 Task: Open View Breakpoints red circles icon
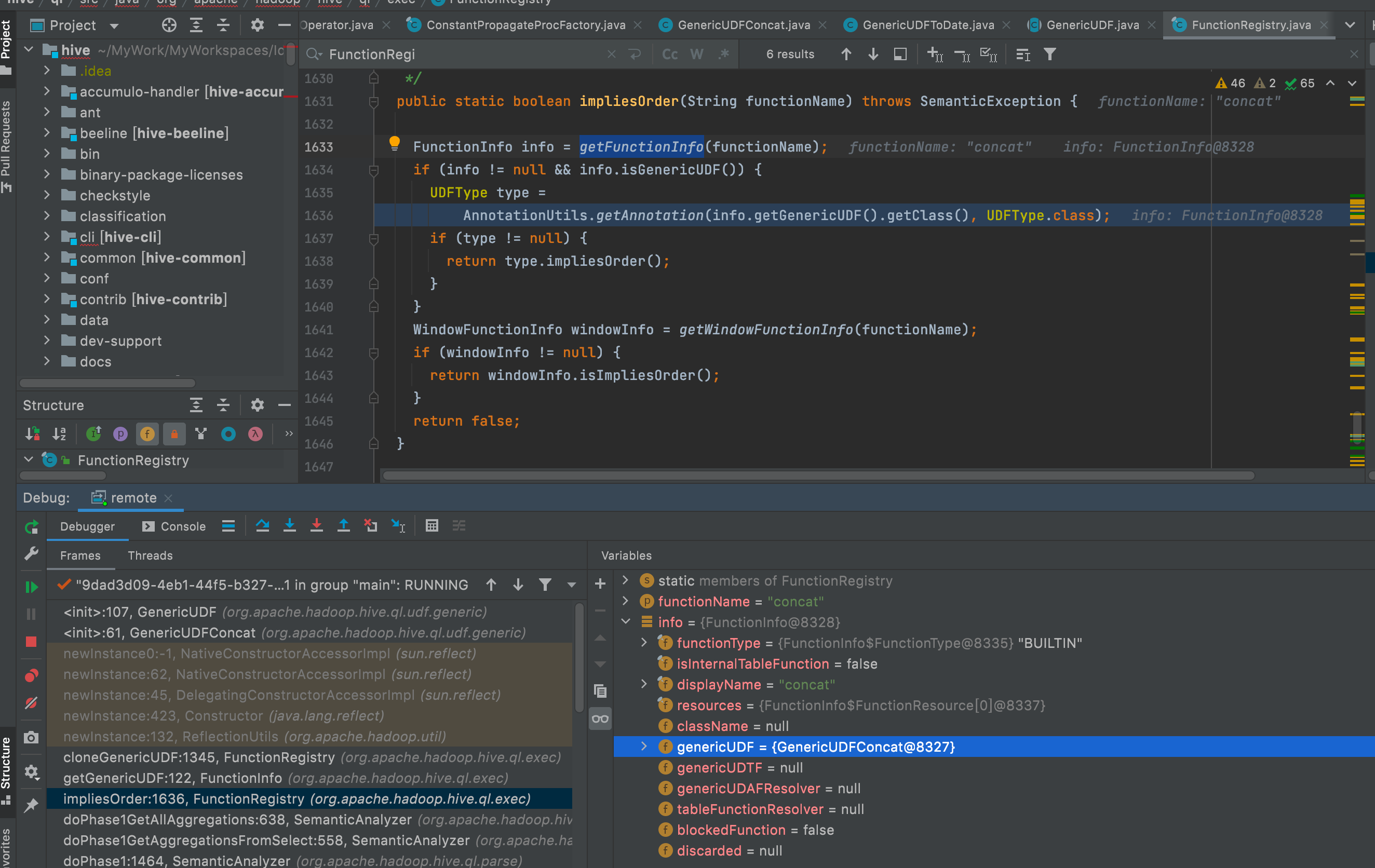pyautogui.click(x=31, y=676)
